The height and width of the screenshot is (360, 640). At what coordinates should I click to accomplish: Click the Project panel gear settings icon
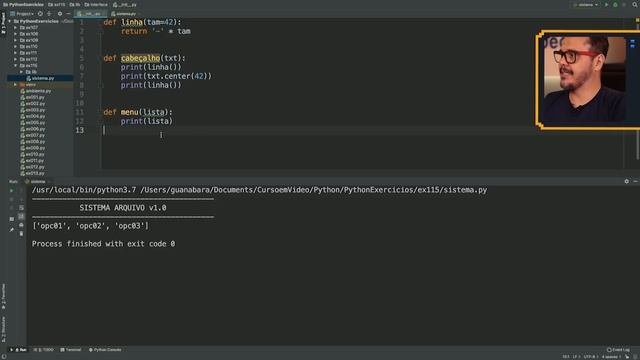(60, 13)
